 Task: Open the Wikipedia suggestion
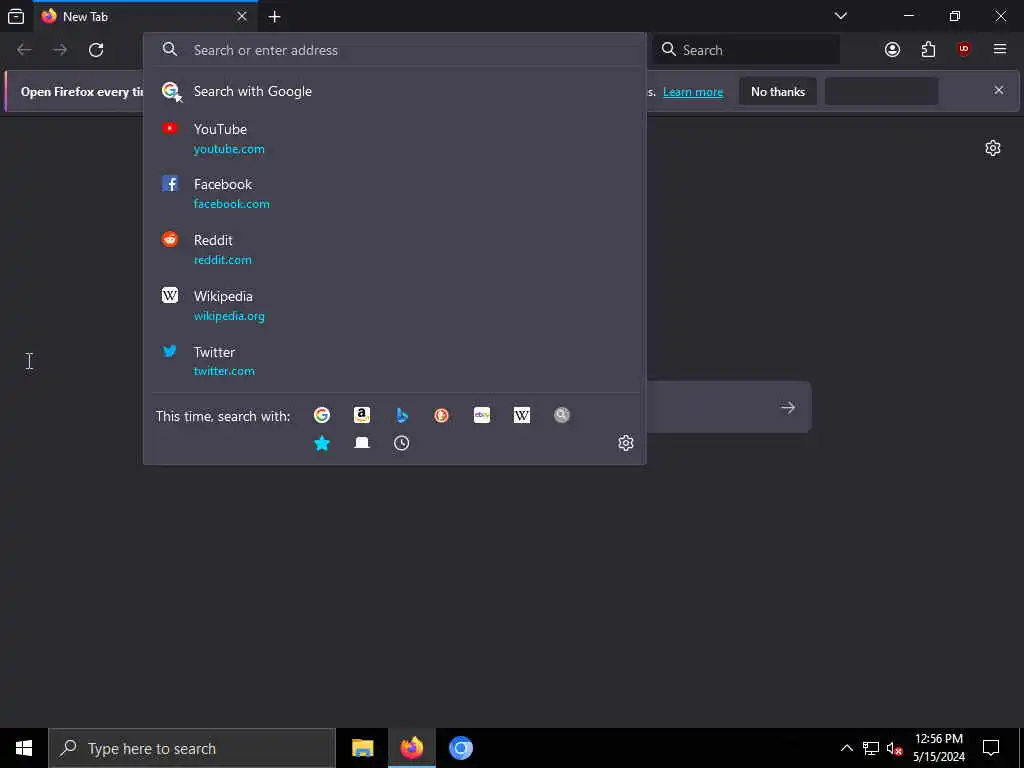[394, 306]
